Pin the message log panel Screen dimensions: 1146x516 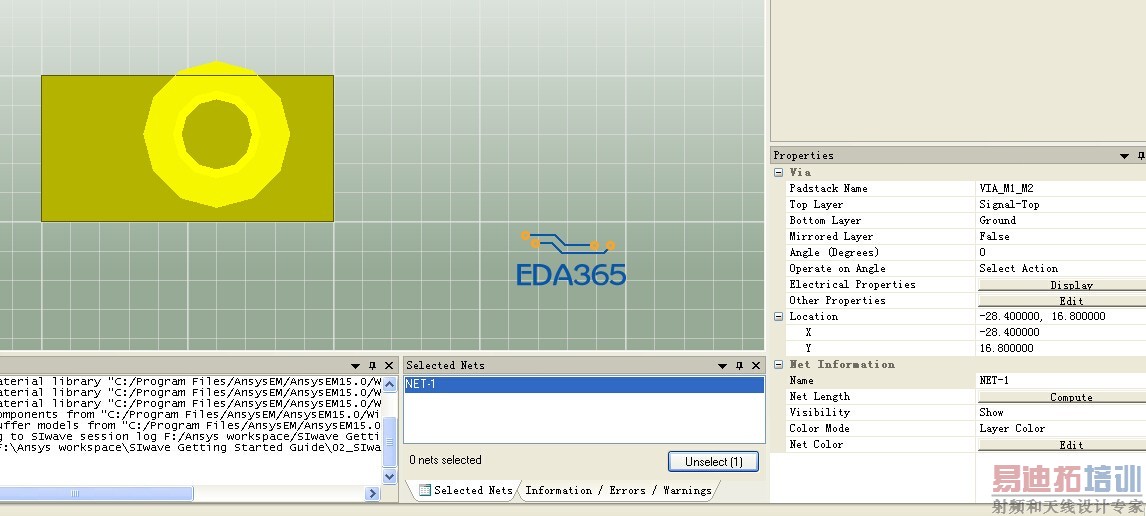pyautogui.click(x=372, y=365)
